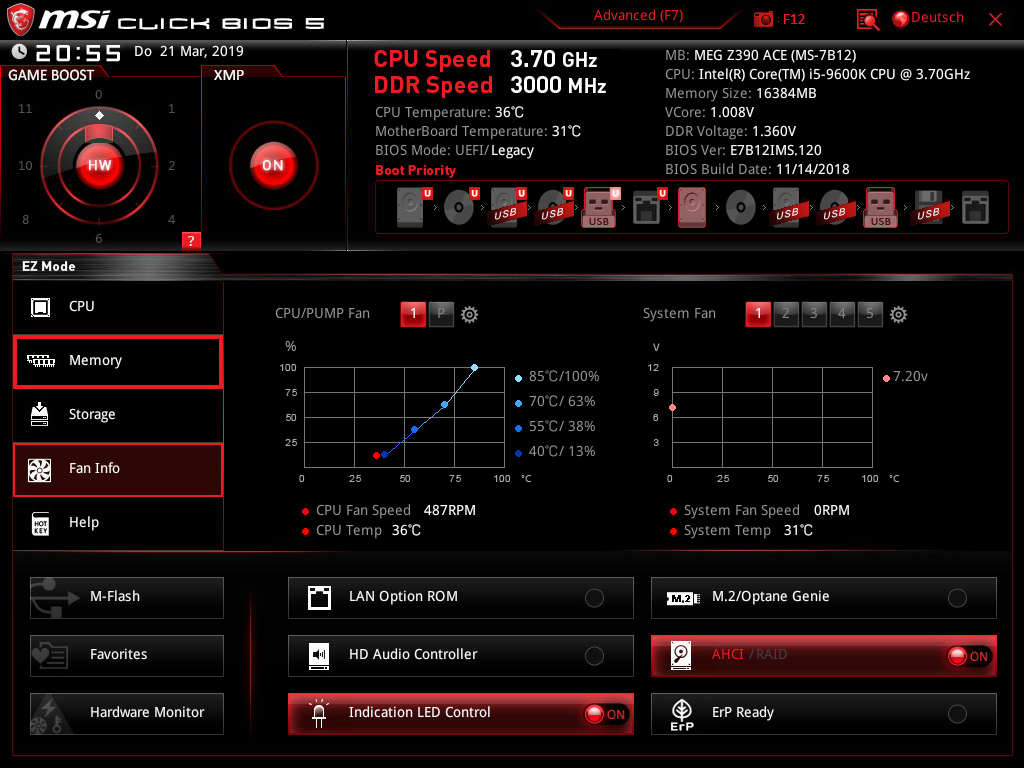Select System Fan 3
Viewport: 1024px width, 768px height.
click(x=814, y=314)
